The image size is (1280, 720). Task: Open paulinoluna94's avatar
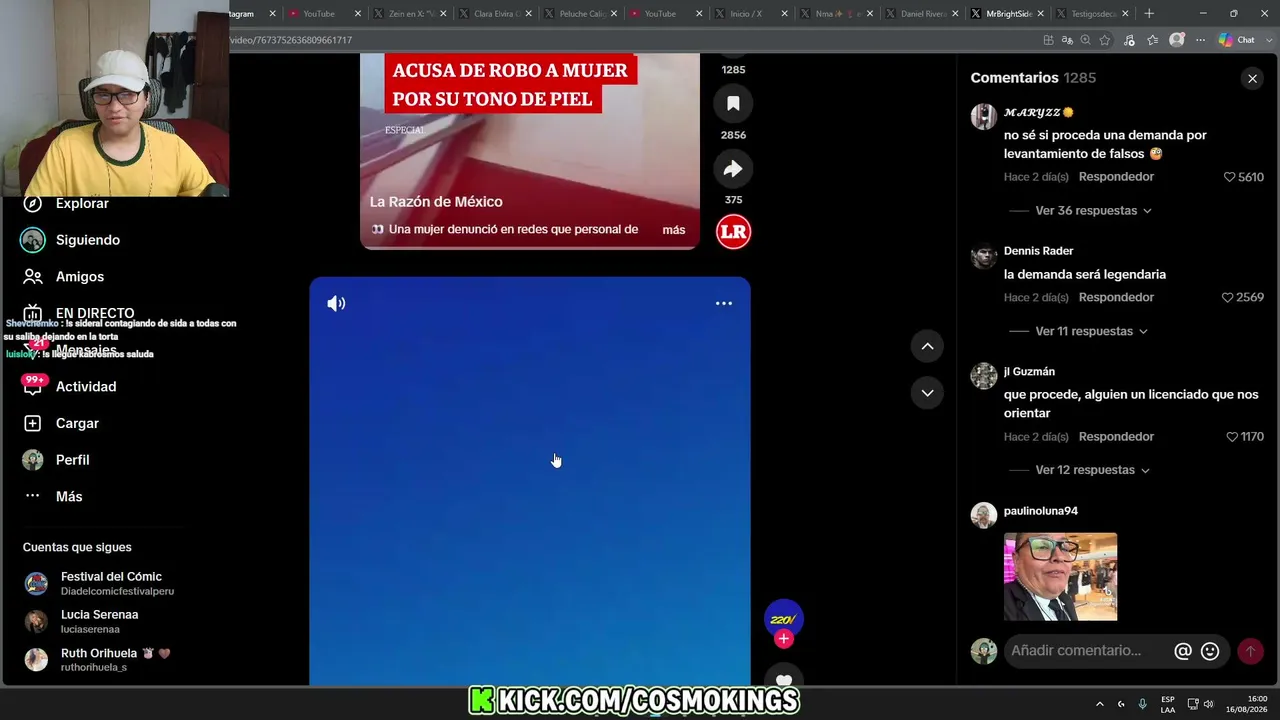click(984, 515)
